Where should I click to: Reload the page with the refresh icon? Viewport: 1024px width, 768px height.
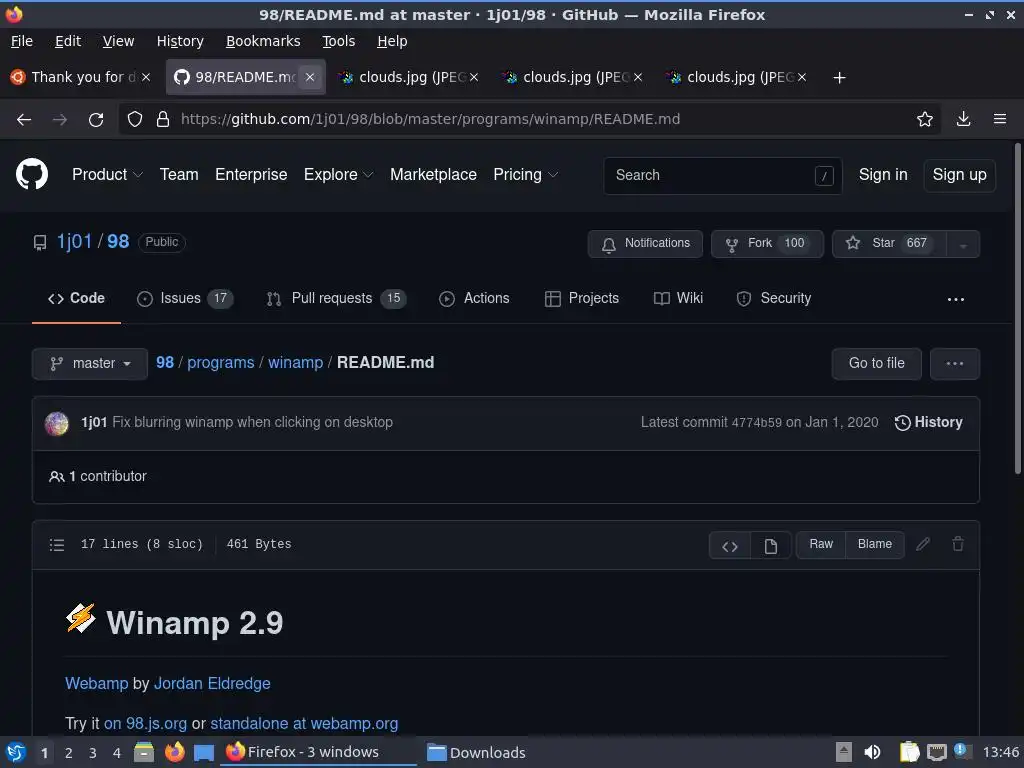coord(96,120)
